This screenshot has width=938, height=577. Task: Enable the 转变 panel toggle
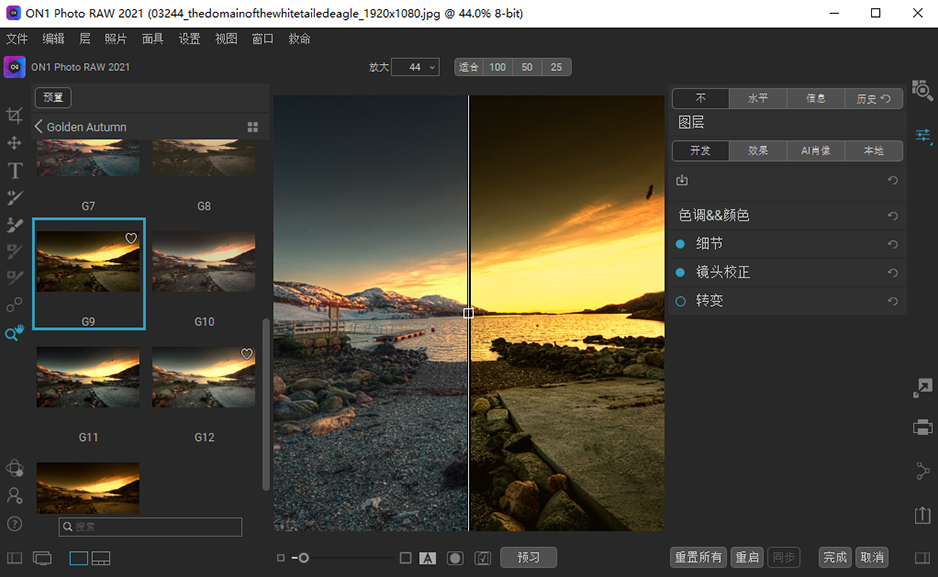[680, 301]
